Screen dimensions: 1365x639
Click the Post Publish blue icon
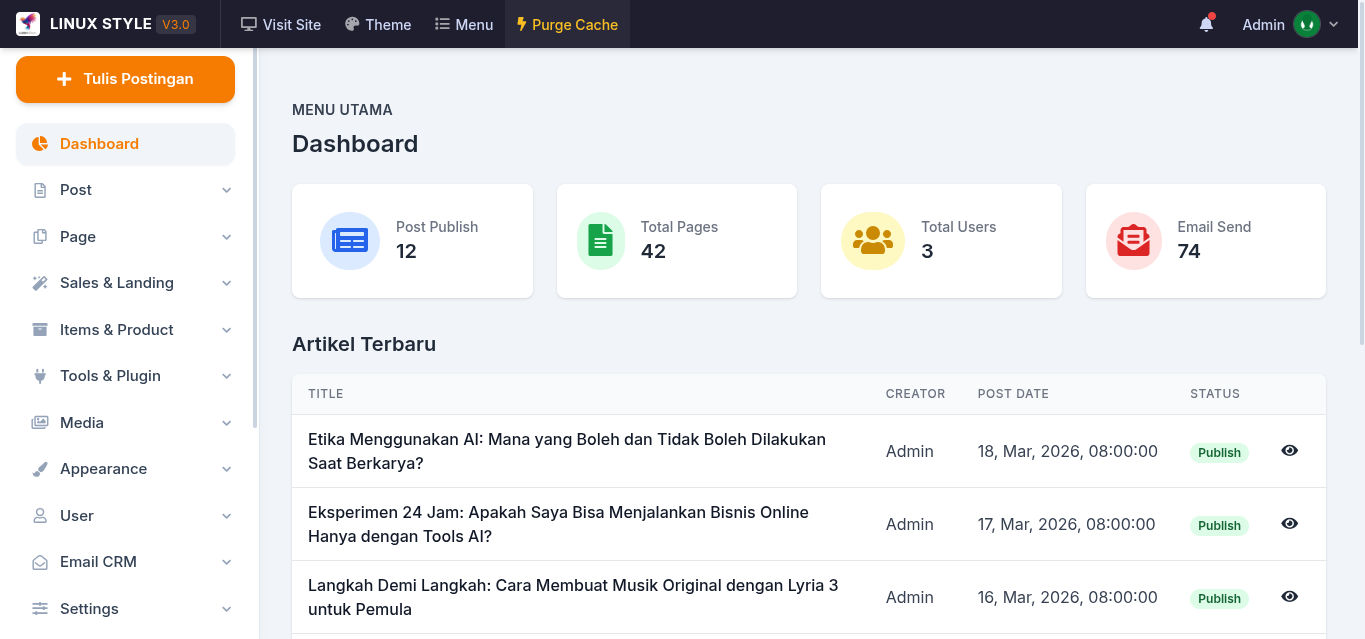click(x=350, y=241)
